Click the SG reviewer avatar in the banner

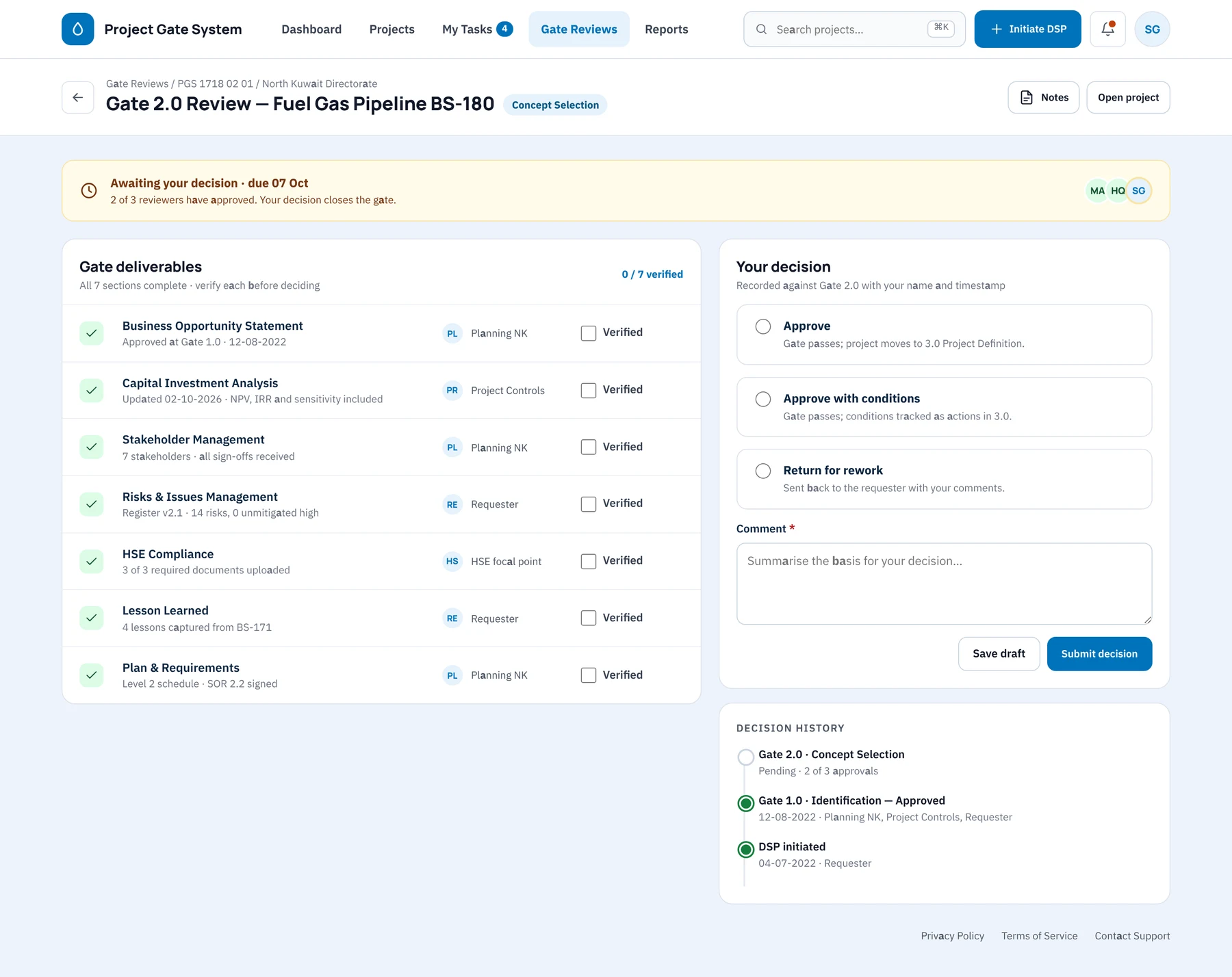(x=1138, y=191)
